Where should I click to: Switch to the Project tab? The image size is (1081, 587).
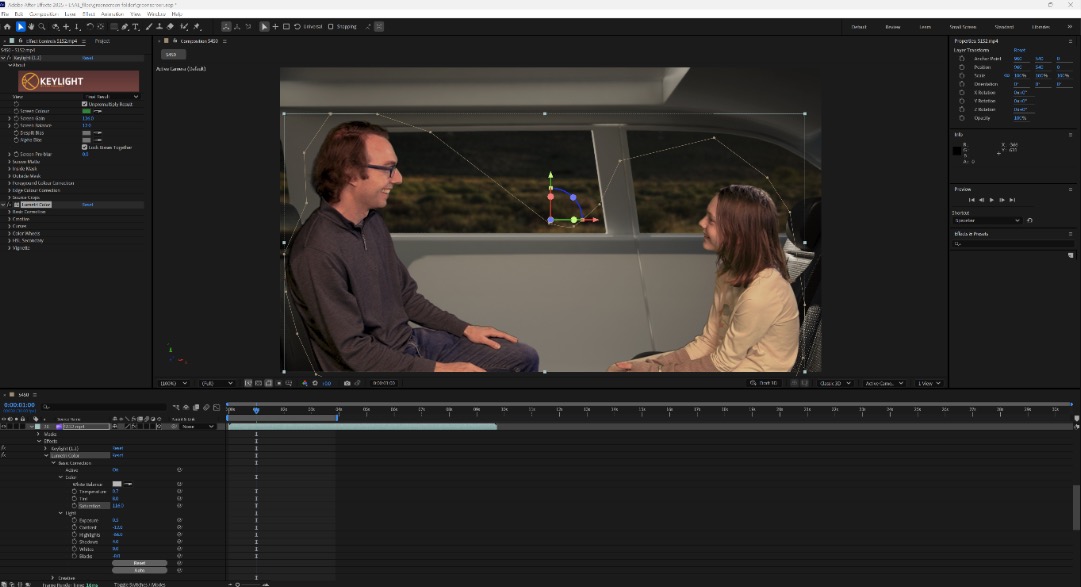pos(102,41)
